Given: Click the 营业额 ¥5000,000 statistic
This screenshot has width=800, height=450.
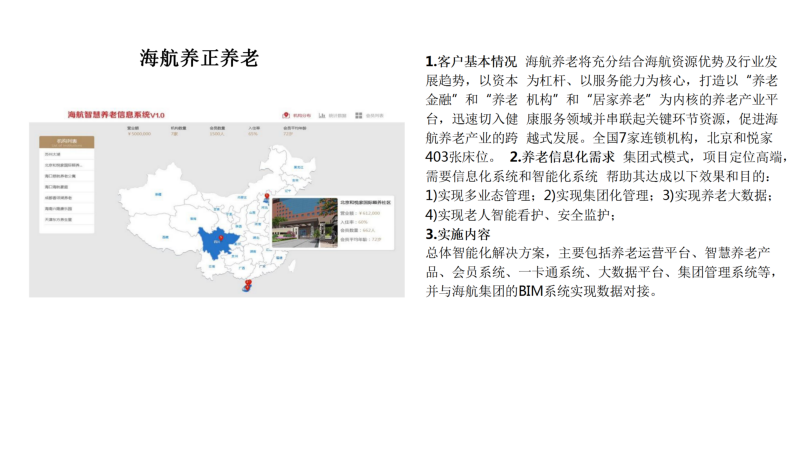Looking at the screenshot, I should 139,131.
